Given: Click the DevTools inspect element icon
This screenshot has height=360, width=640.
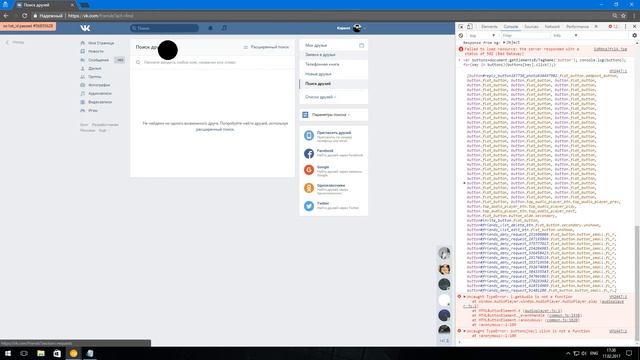Looking at the screenshot, I should pyautogui.click(x=461, y=27).
